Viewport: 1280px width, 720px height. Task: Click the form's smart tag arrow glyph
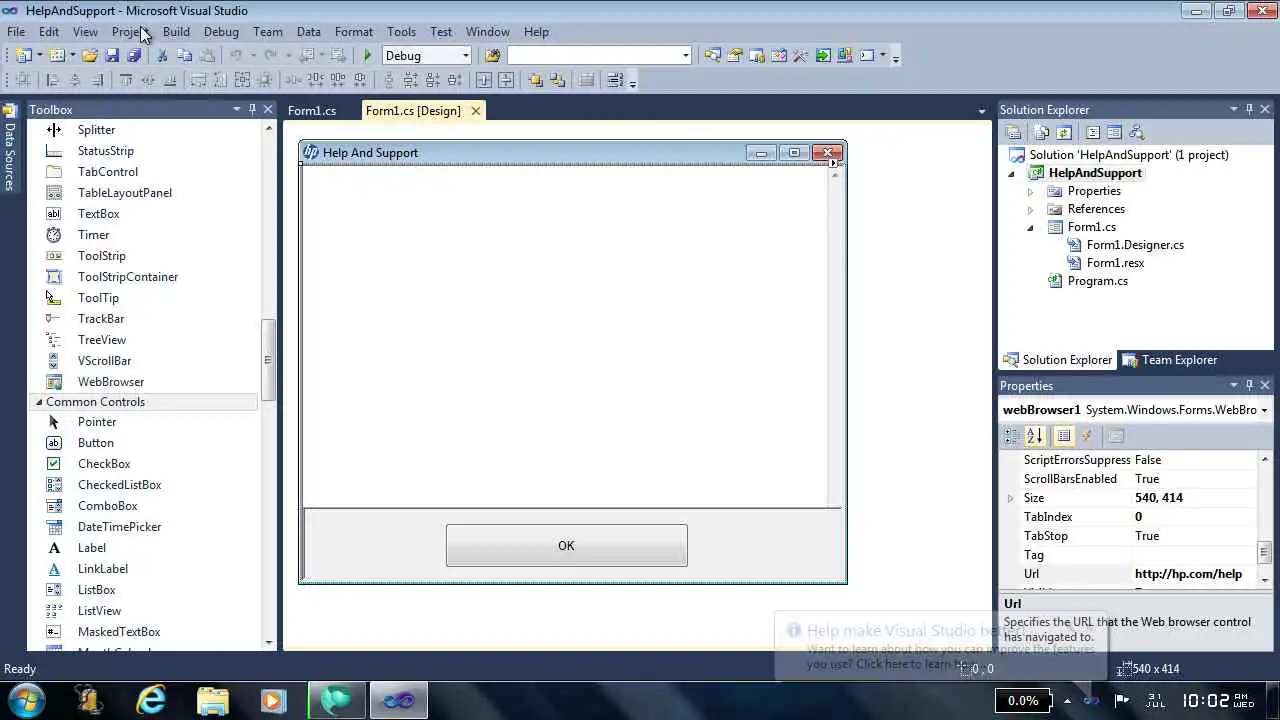click(834, 163)
